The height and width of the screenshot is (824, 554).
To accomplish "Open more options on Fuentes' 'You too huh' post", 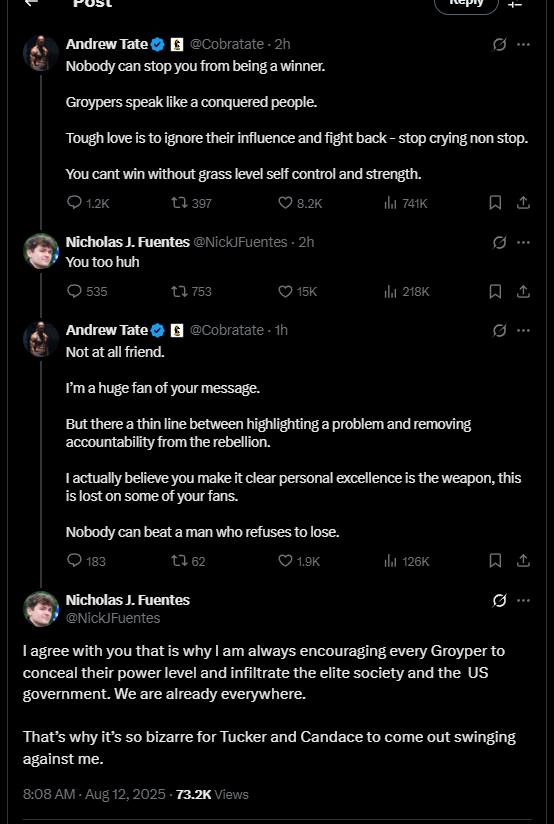I will click(x=524, y=242).
